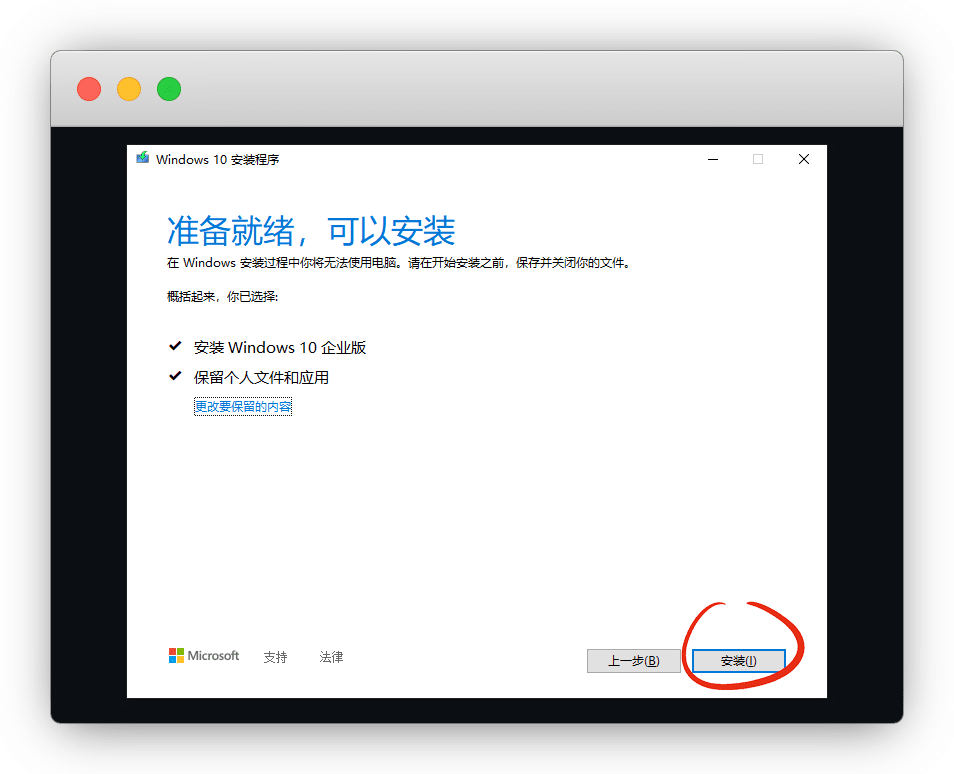Select the 保留个人文件和应用 text
The height and width of the screenshot is (774, 954).
coord(261,378)
